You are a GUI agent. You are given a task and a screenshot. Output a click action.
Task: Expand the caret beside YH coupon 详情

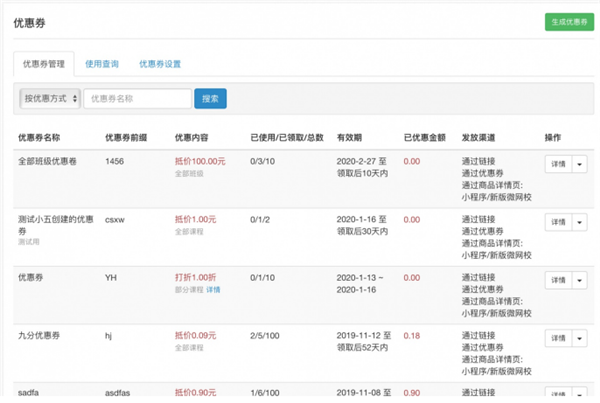[x=580, y=281]
